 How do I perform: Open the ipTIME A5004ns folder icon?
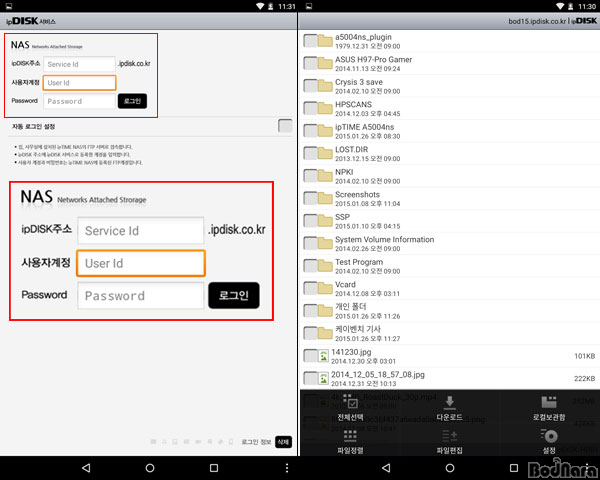325,131
